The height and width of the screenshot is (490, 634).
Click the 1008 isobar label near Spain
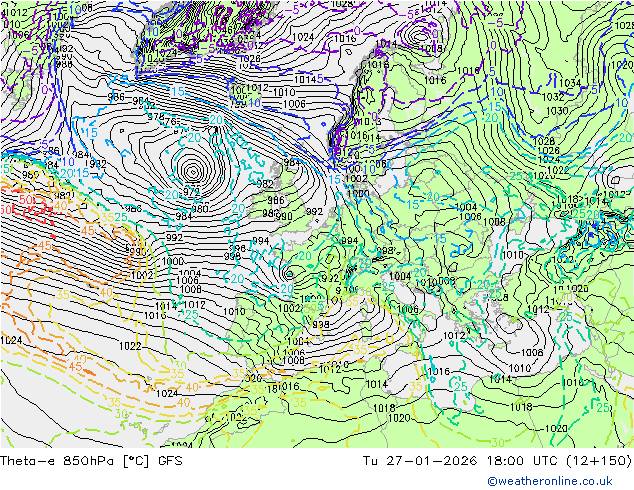[x=293, y=360]
